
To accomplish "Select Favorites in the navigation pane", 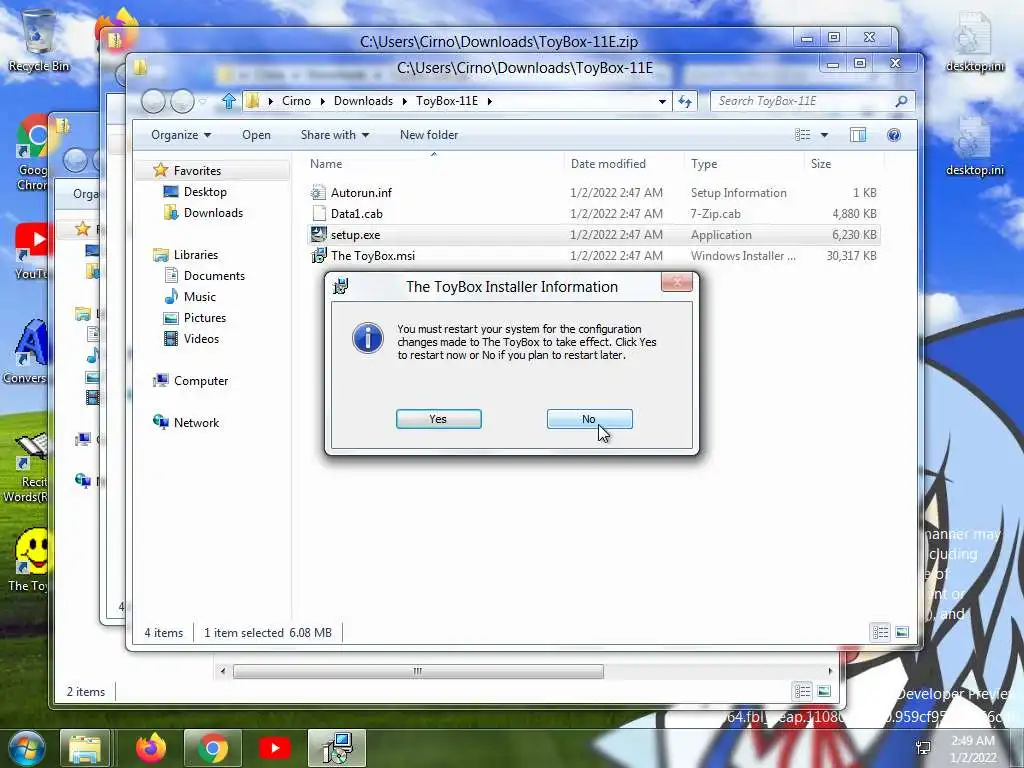I will (x=197, y=170).
